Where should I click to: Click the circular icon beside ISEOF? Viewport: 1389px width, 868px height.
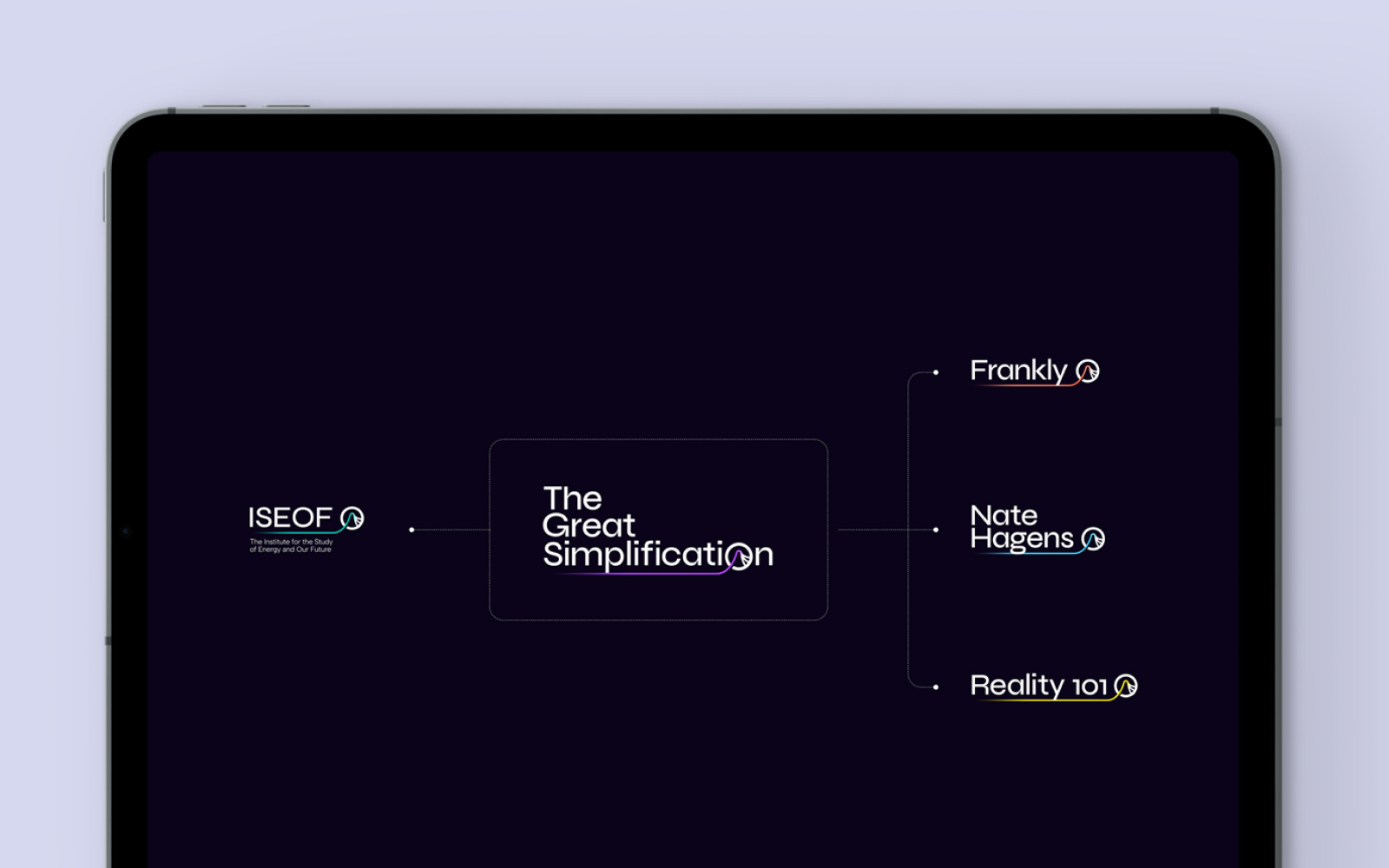click(x=352, y=518)
